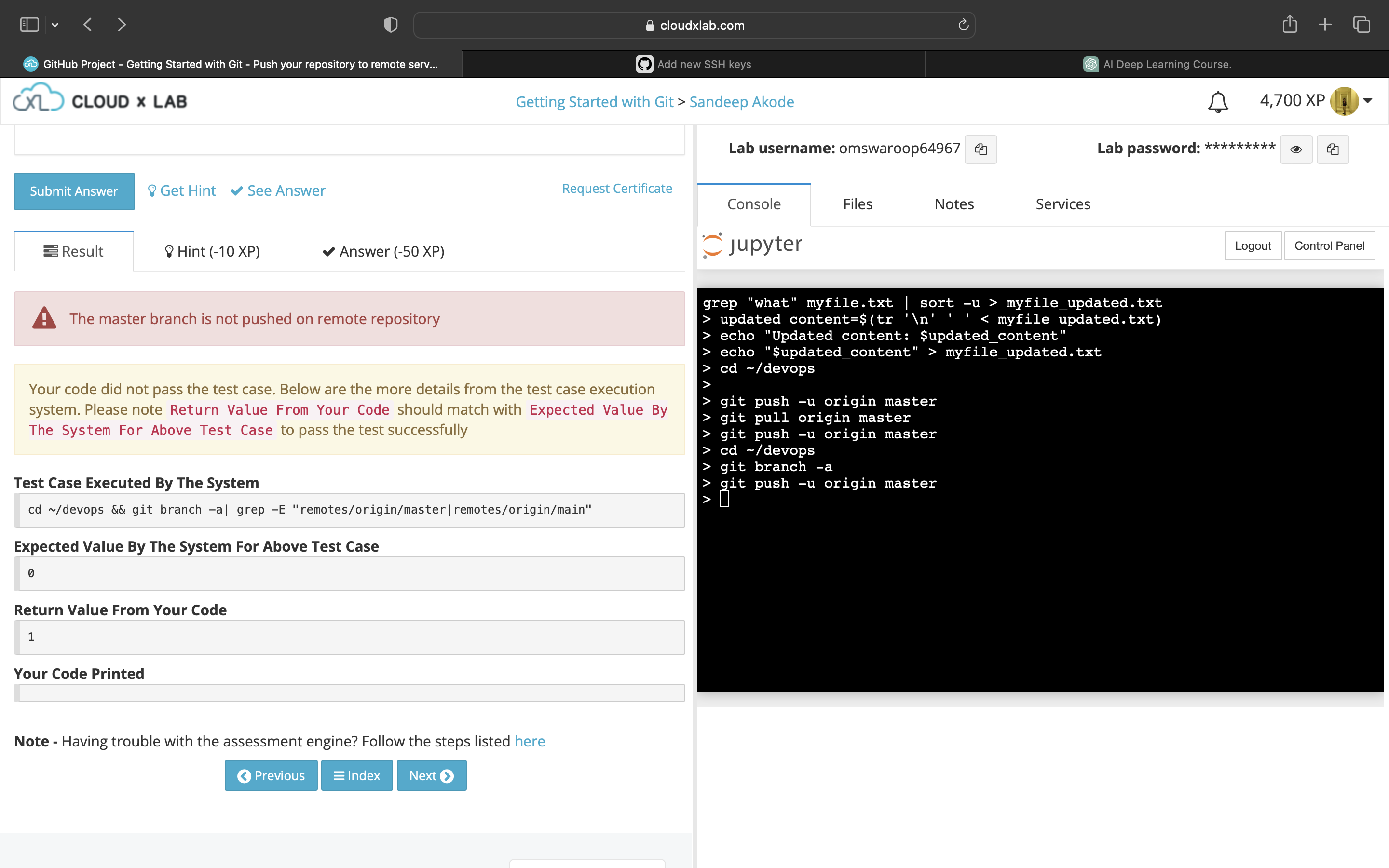Click the 4,700 XP score
1389x868 pixels.
1292,100
